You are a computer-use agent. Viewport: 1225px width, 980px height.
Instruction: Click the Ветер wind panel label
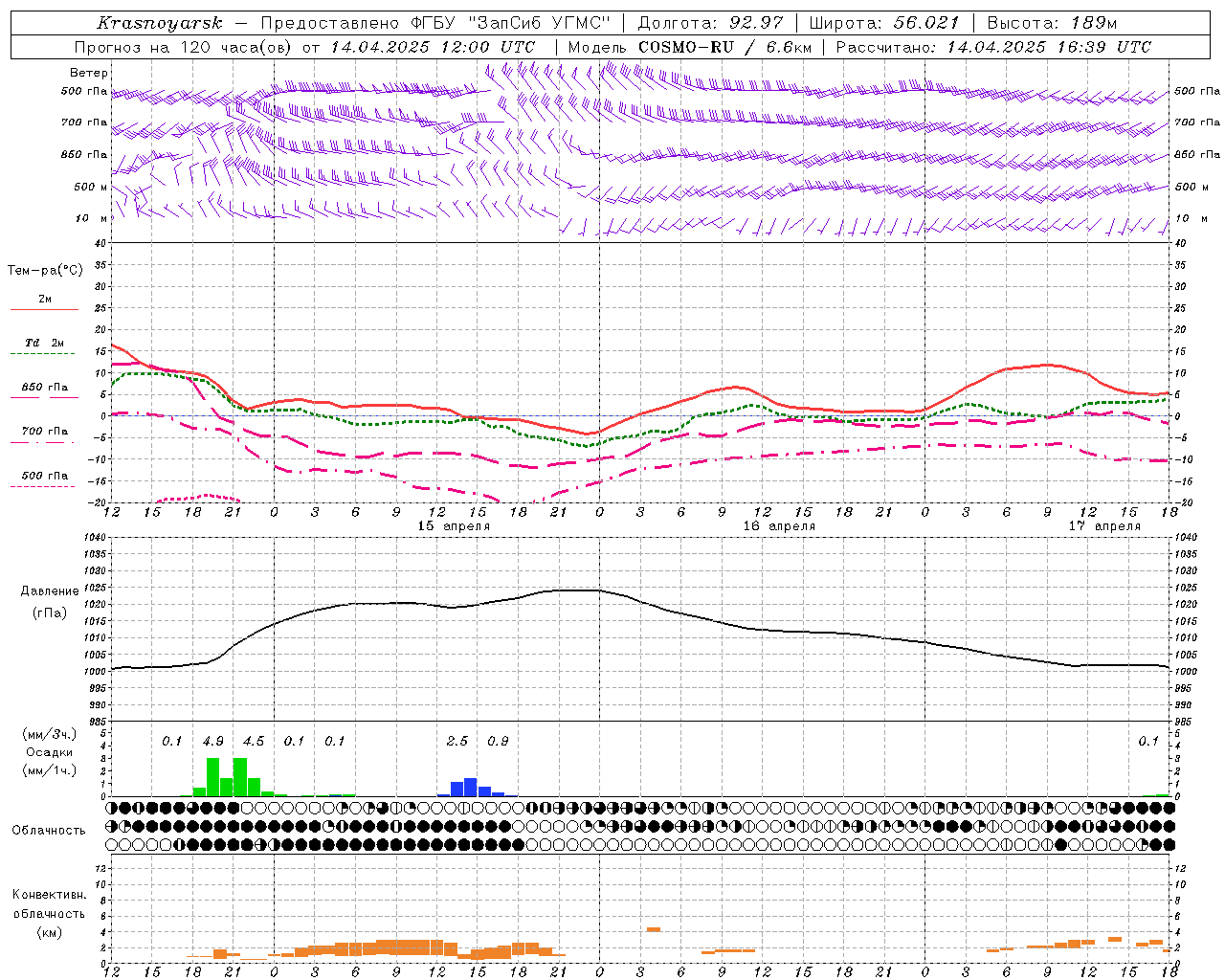click(89, 73)
